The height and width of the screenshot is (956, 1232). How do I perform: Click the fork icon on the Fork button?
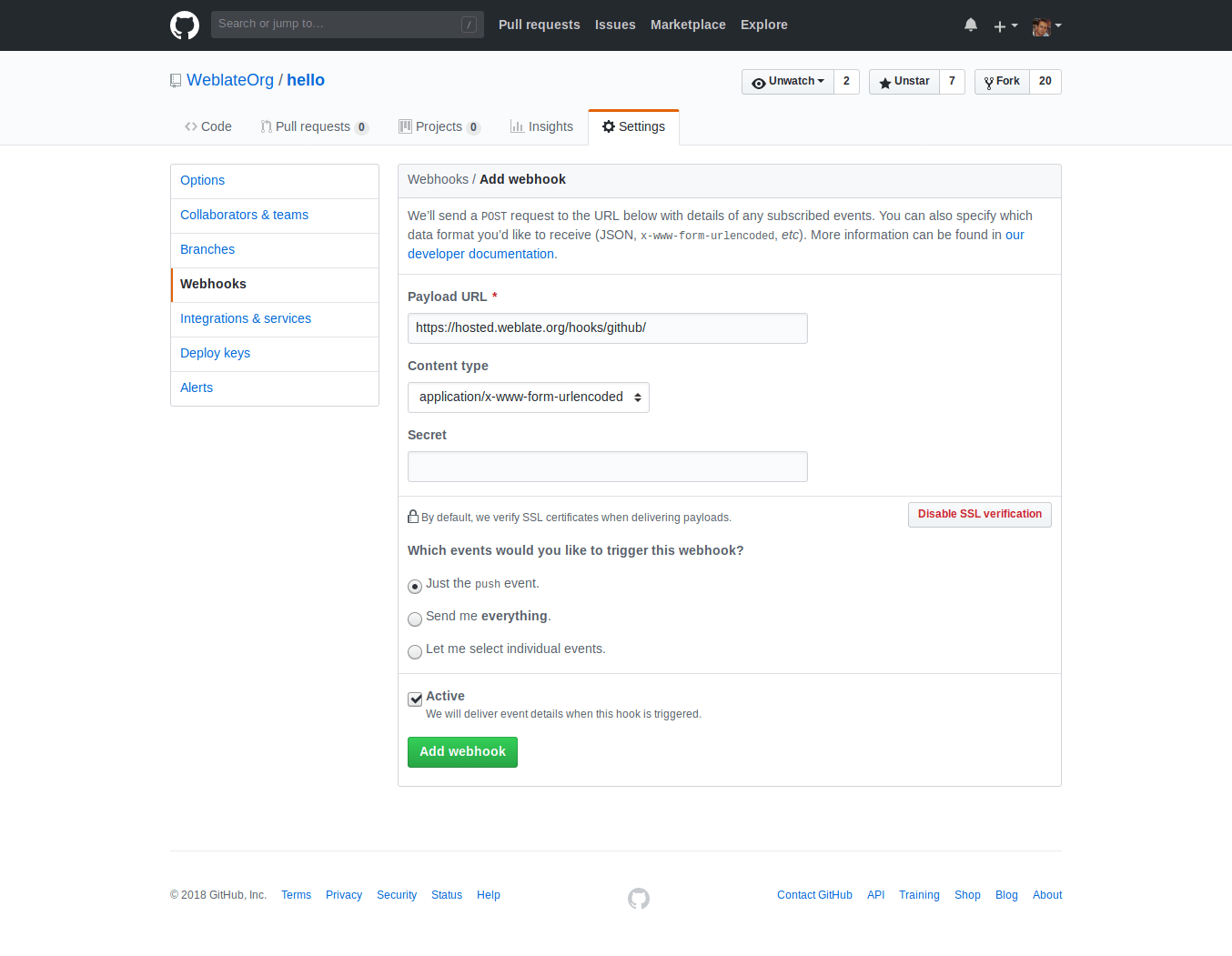pos(989,82)
